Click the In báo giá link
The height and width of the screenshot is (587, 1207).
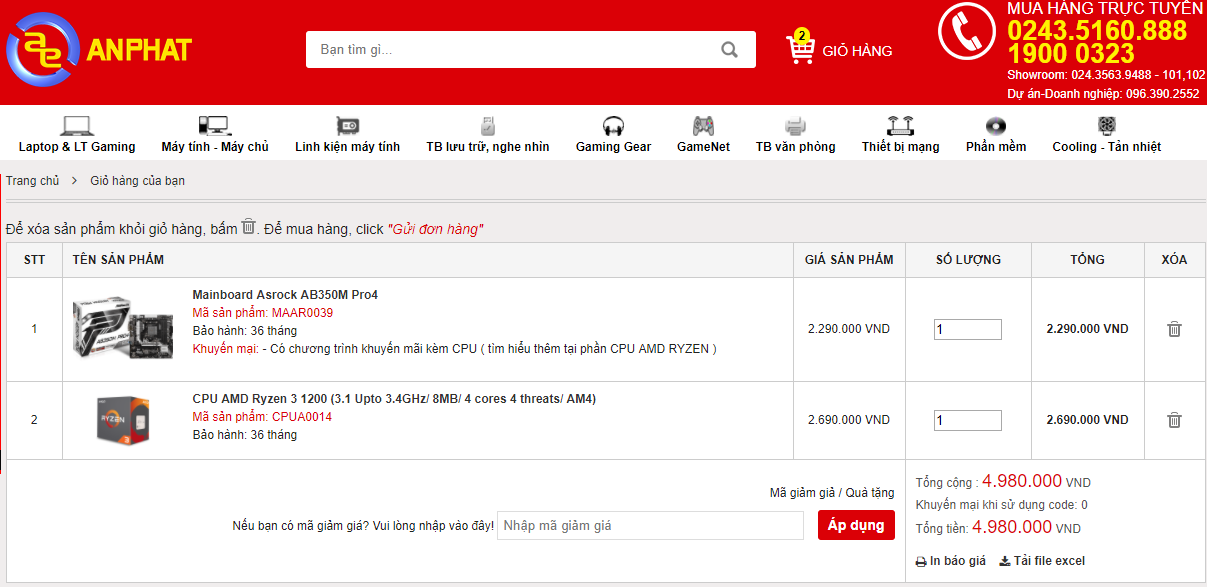(x=957, y=561)
